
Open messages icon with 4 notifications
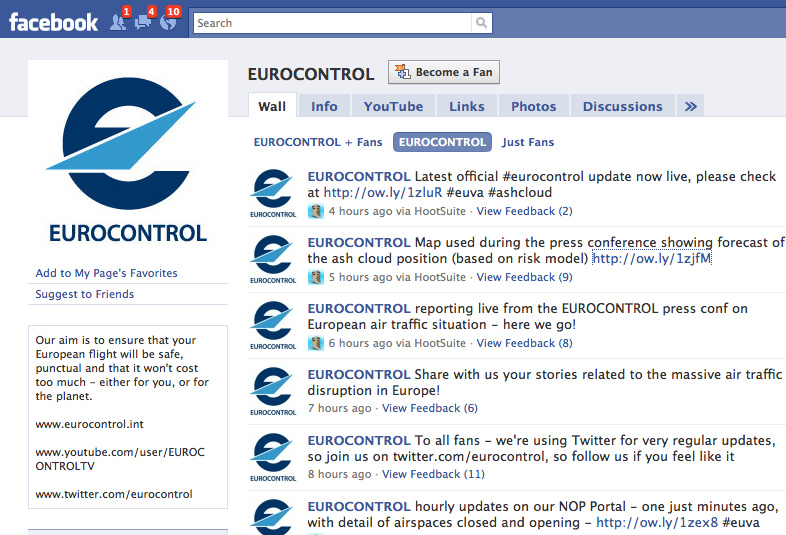[143, 22]
